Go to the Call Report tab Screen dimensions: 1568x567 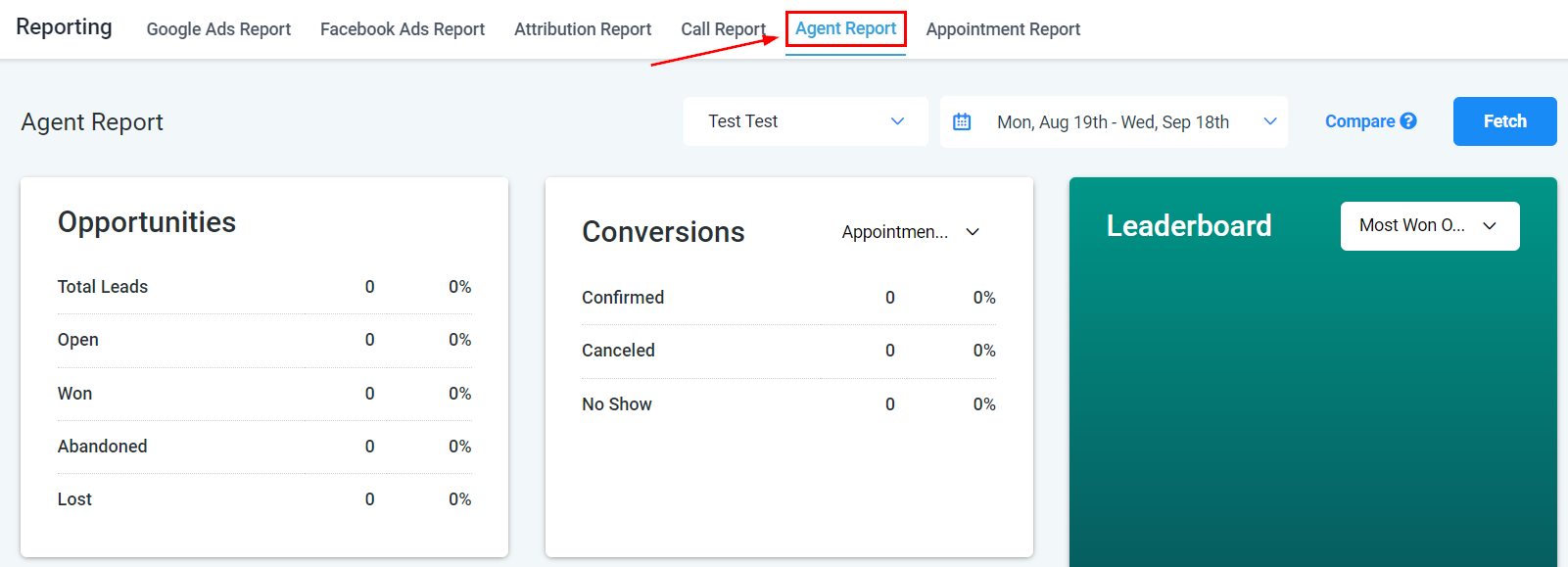[723, 29]
